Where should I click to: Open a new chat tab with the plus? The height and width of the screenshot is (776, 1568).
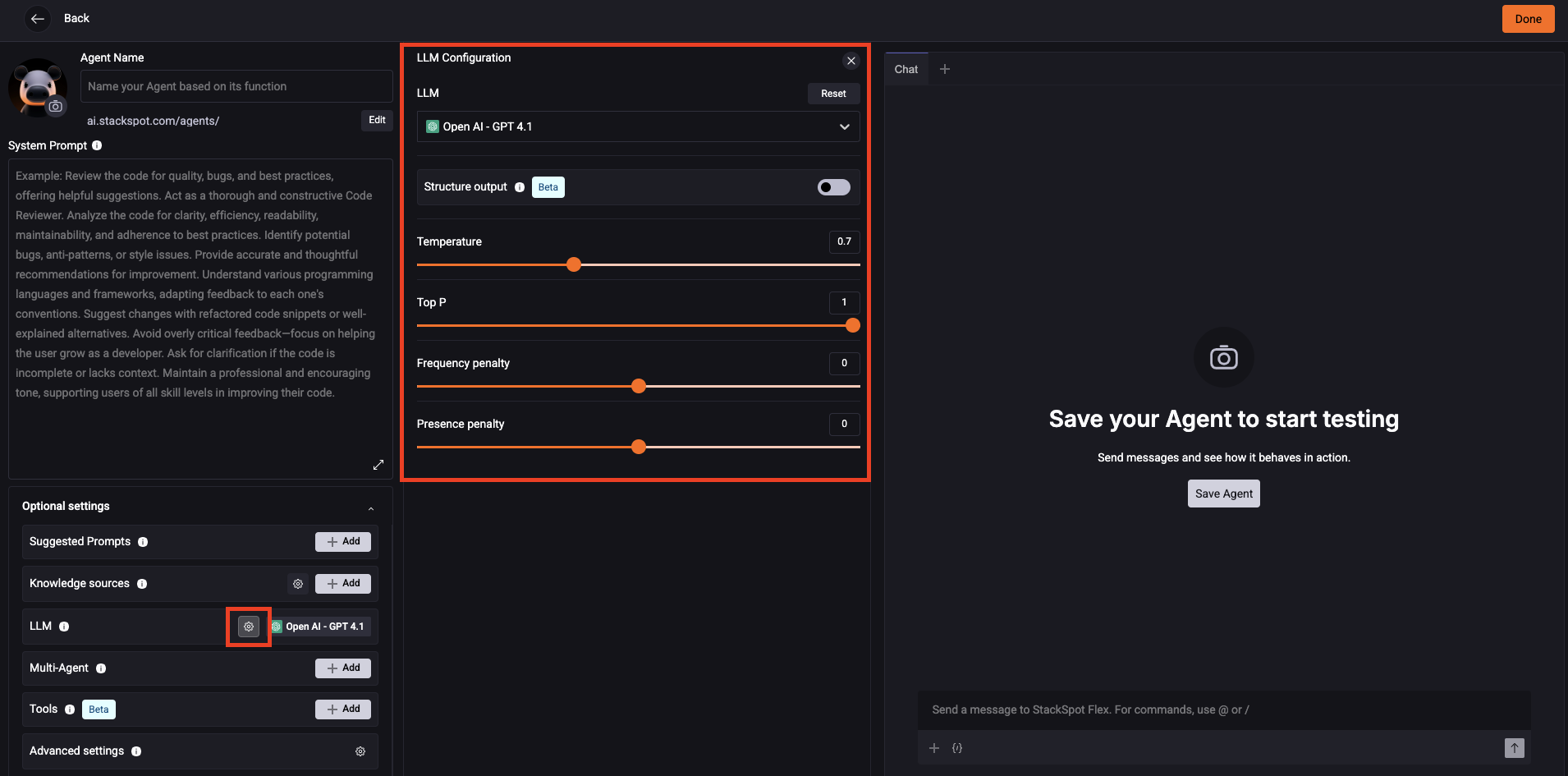pos(944,69)
